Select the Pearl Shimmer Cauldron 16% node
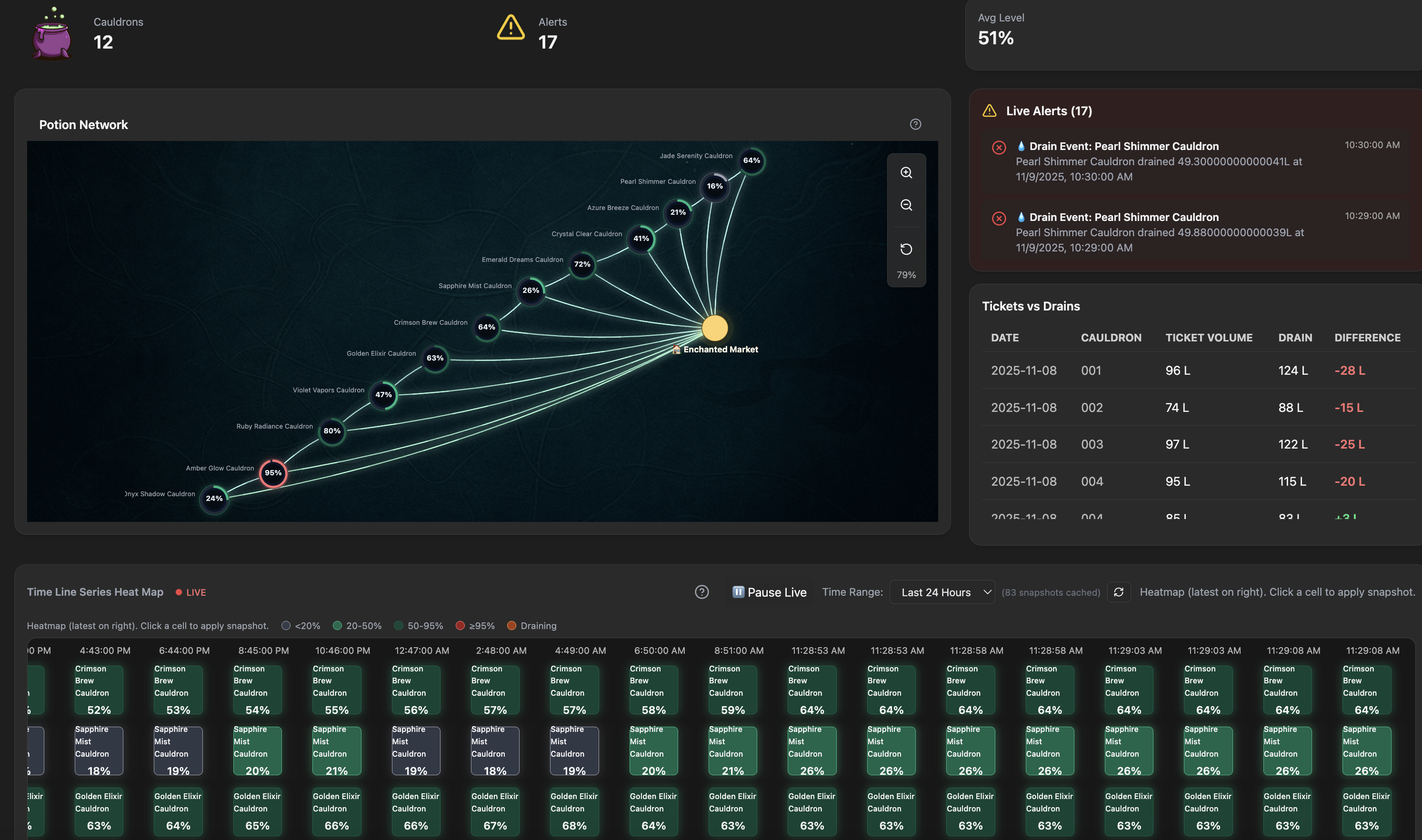Screen dimensions: 1422x840 click(714, 186)
